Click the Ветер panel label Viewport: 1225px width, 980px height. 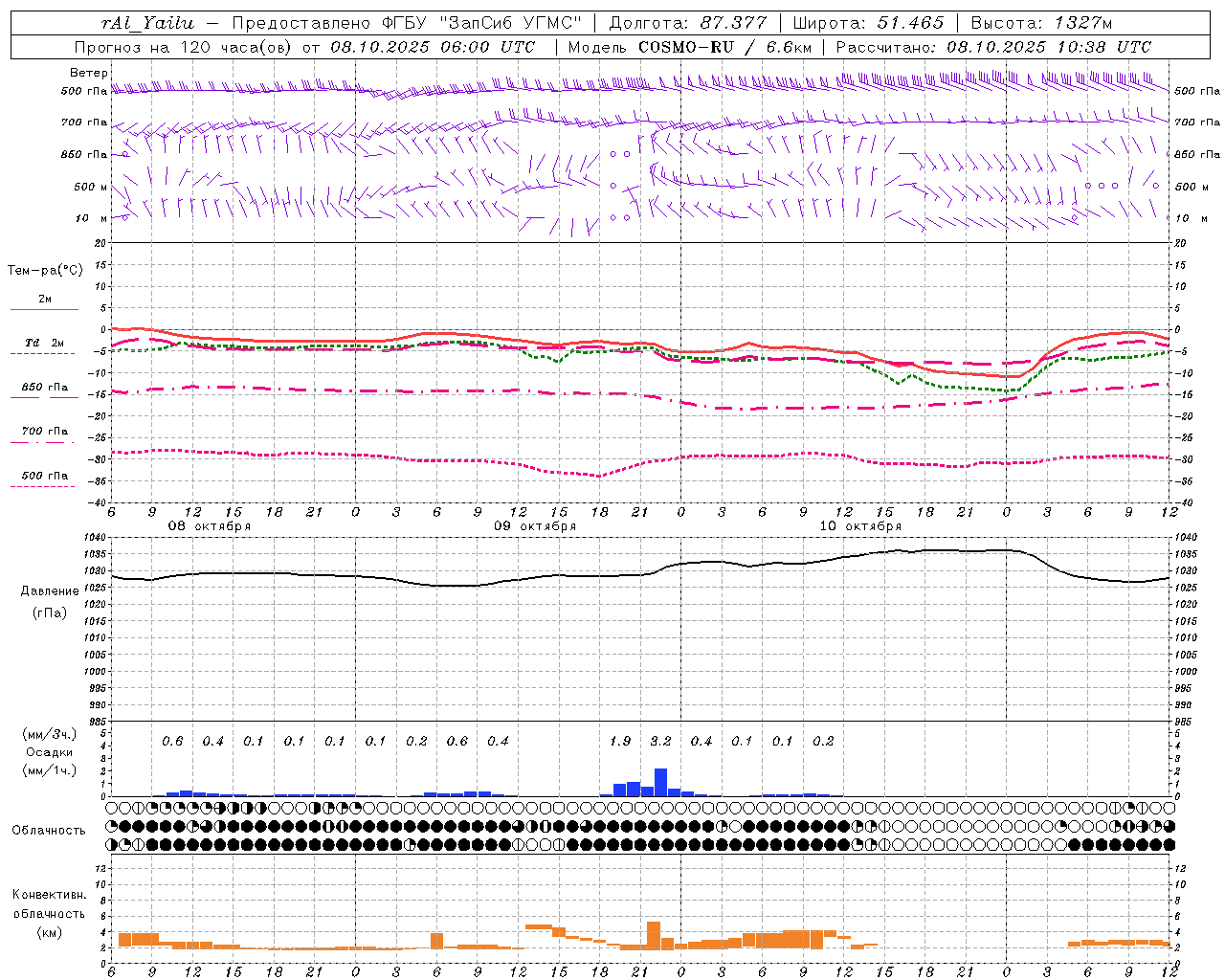89,73
